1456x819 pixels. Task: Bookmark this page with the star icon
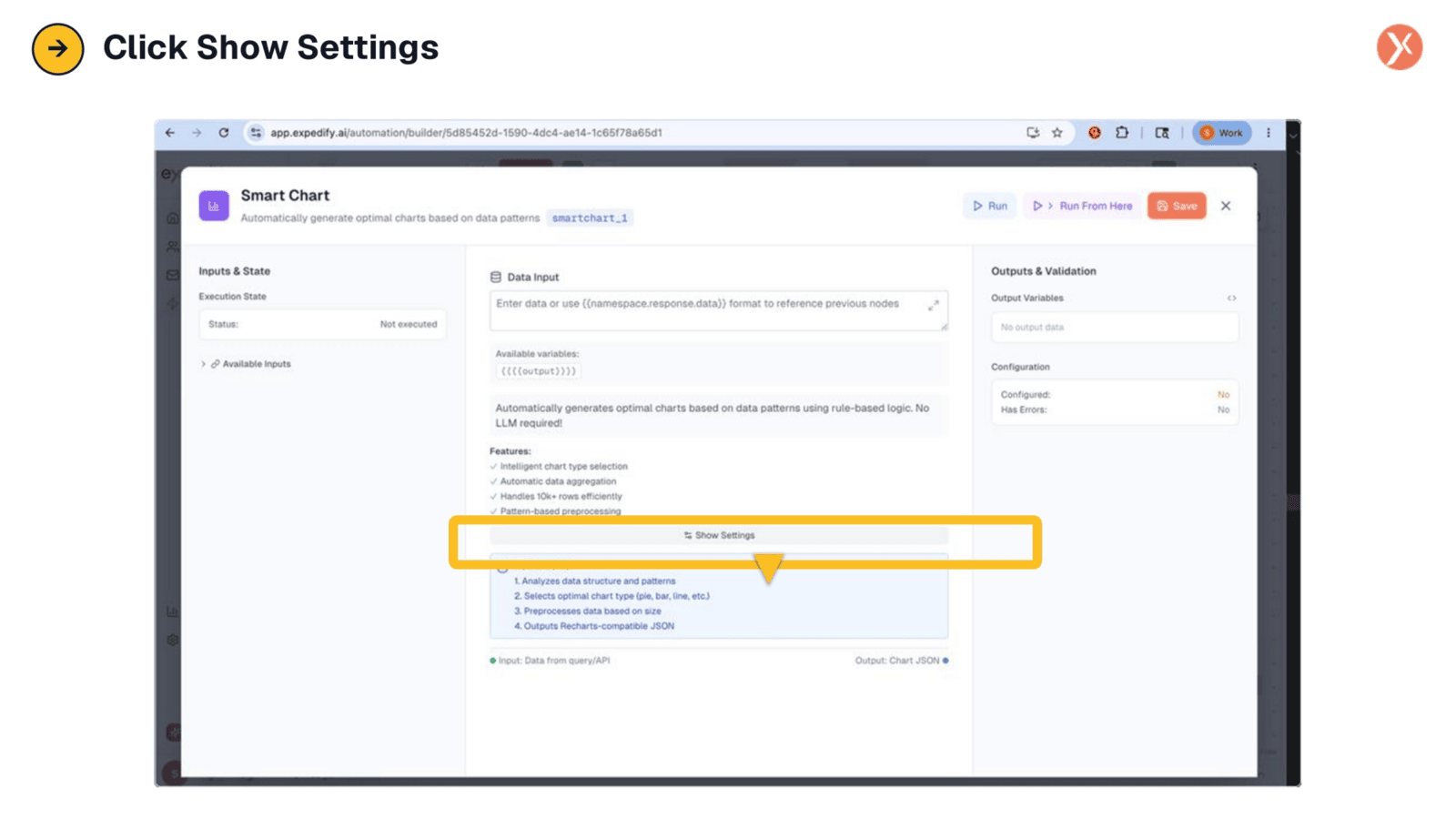(1057, 133)
